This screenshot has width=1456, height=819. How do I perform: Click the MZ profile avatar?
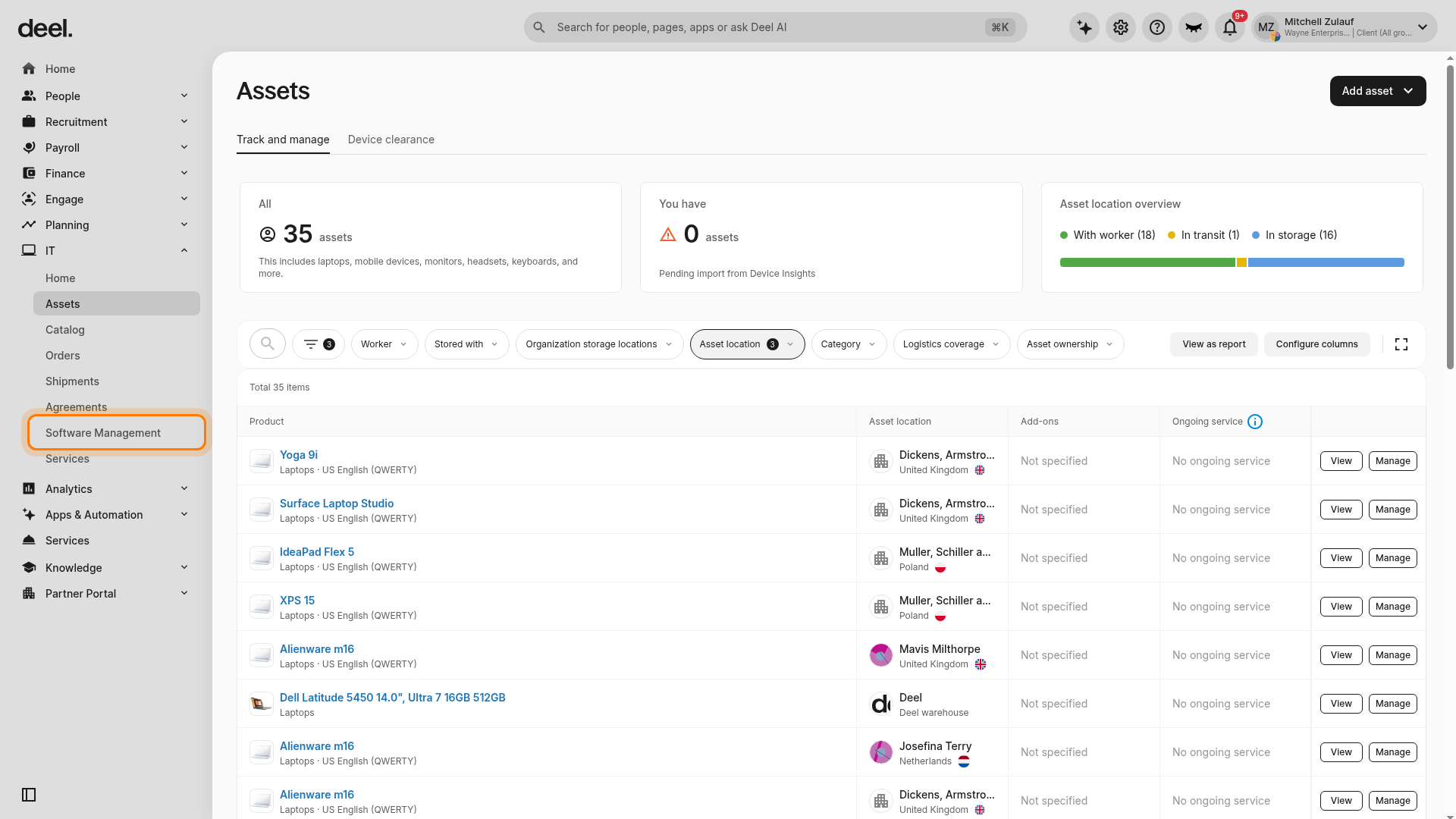[x=1266, y=27]
